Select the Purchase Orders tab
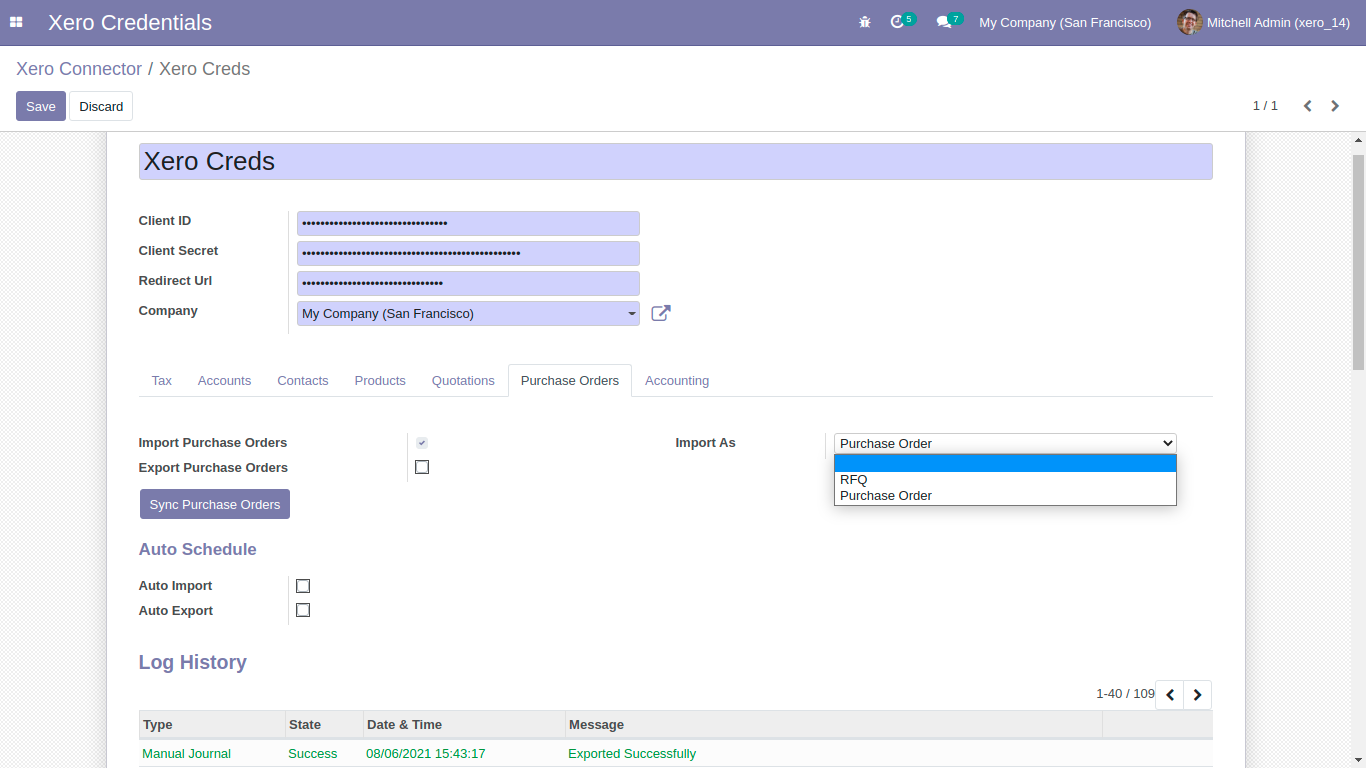Viewport: 1366px width, 768px height. pyautogui.click(x=570, y=381)
